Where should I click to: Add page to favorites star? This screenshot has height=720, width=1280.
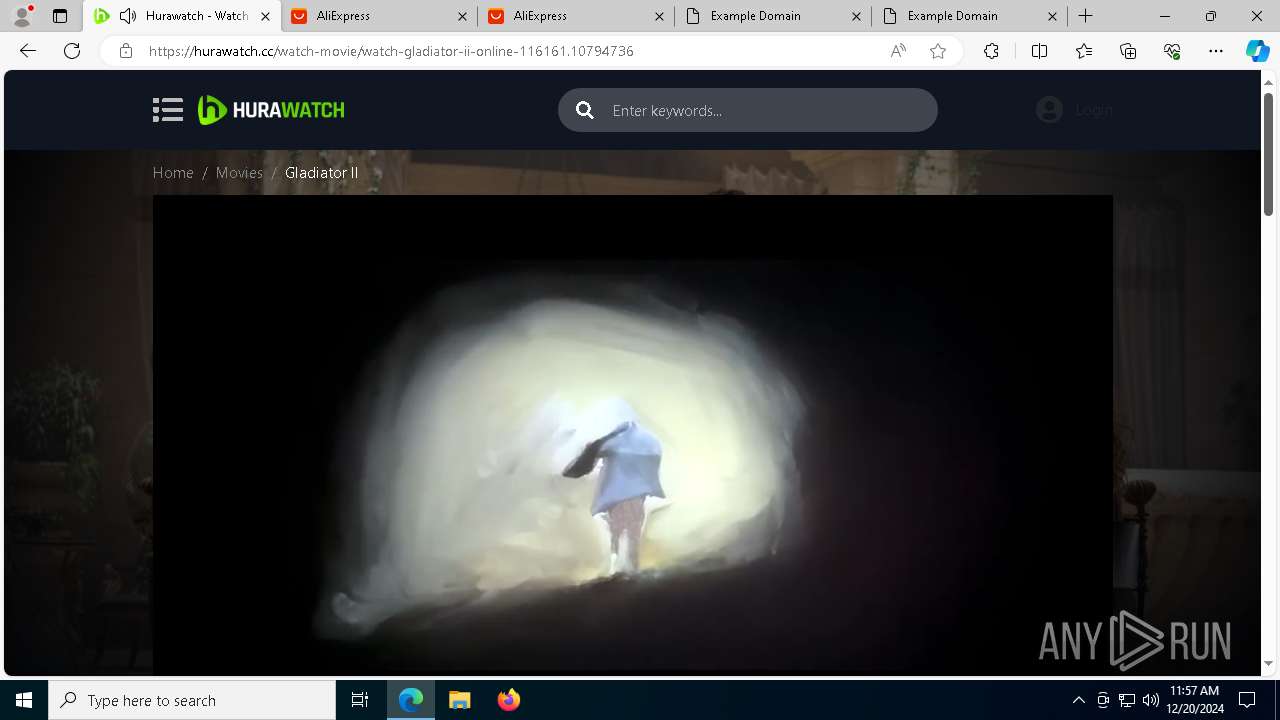pyautogui.click(x=938, y=51)
